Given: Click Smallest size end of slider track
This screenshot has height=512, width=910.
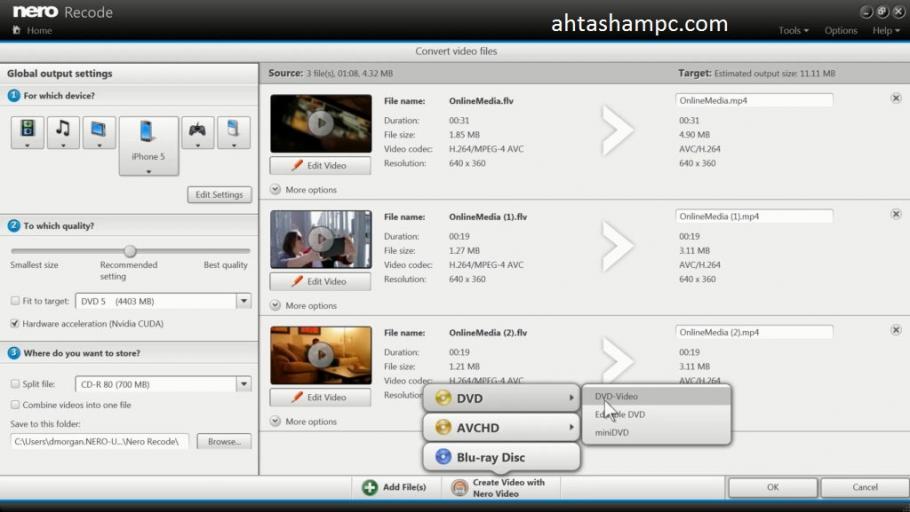Looking at the screenshot, I should click(x=13, y=251).
